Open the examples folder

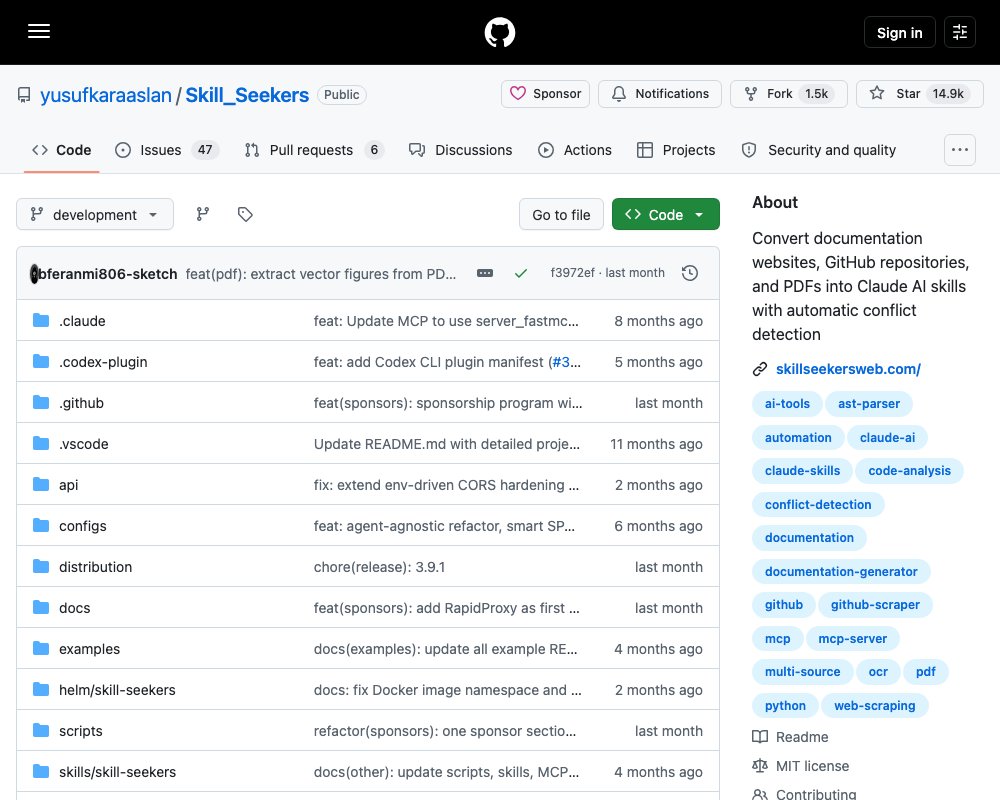(89, 649)
